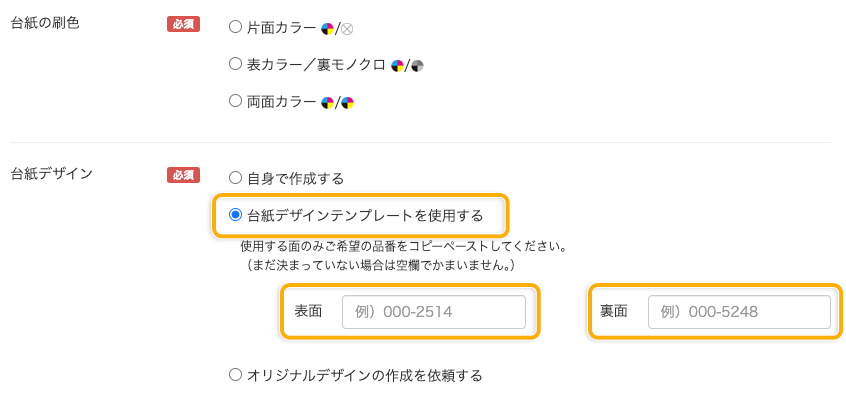
Task: Choose the 自身で作成する radio option
Action: [235, 178]
